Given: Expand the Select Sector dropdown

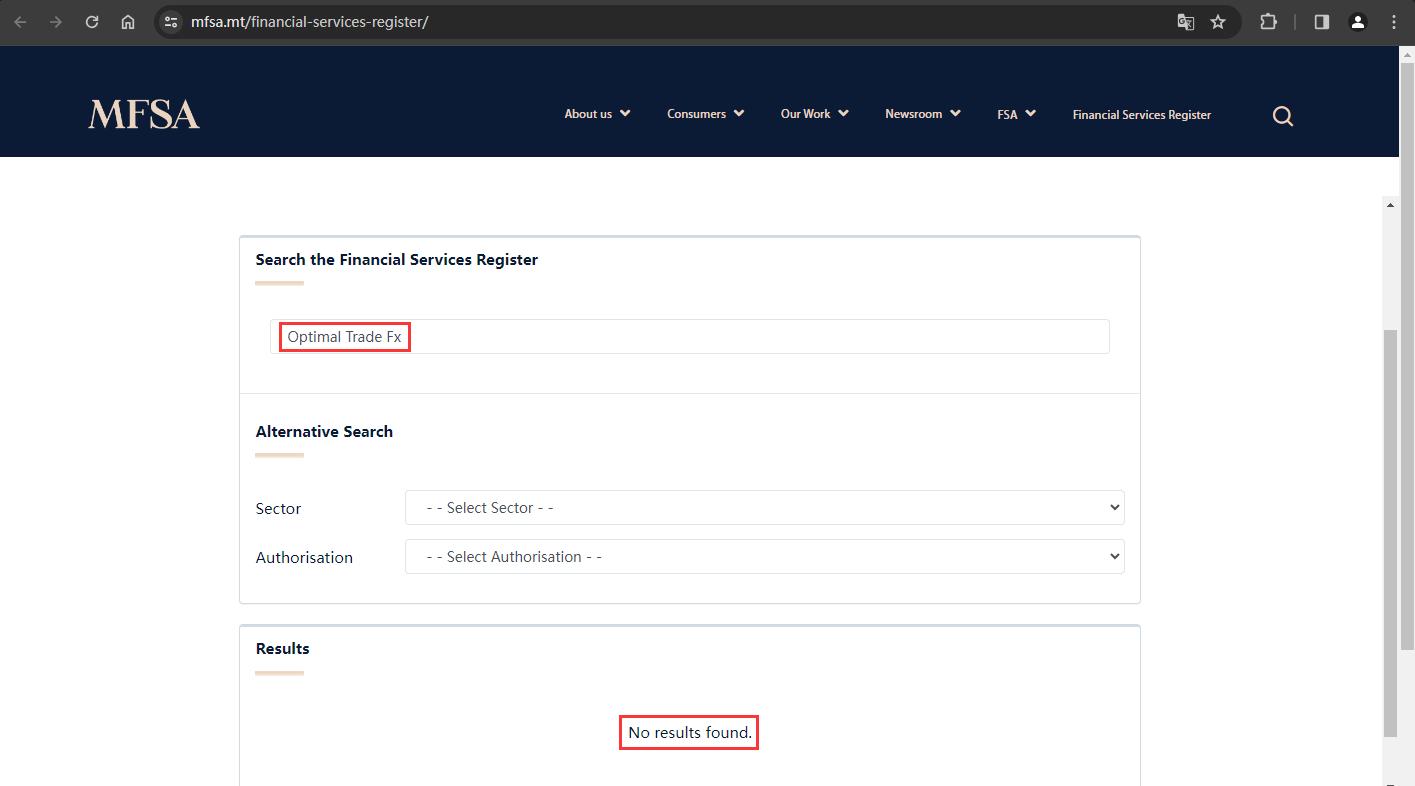Looking at the screenshot, I should [x=765, y=507].
